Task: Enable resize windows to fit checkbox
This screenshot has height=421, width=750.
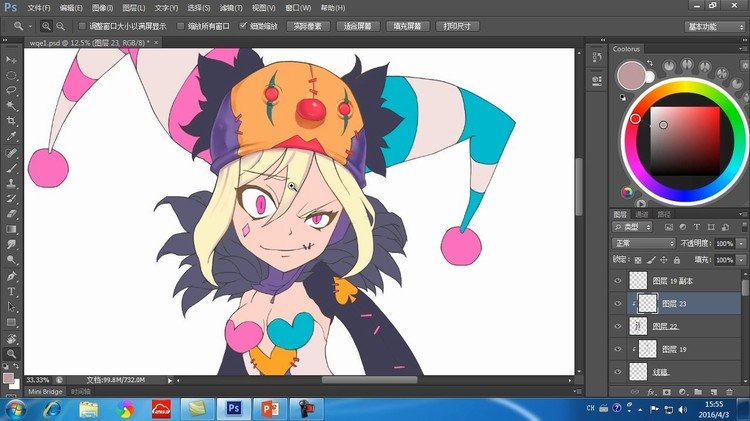Action: [x=82, y=26]
